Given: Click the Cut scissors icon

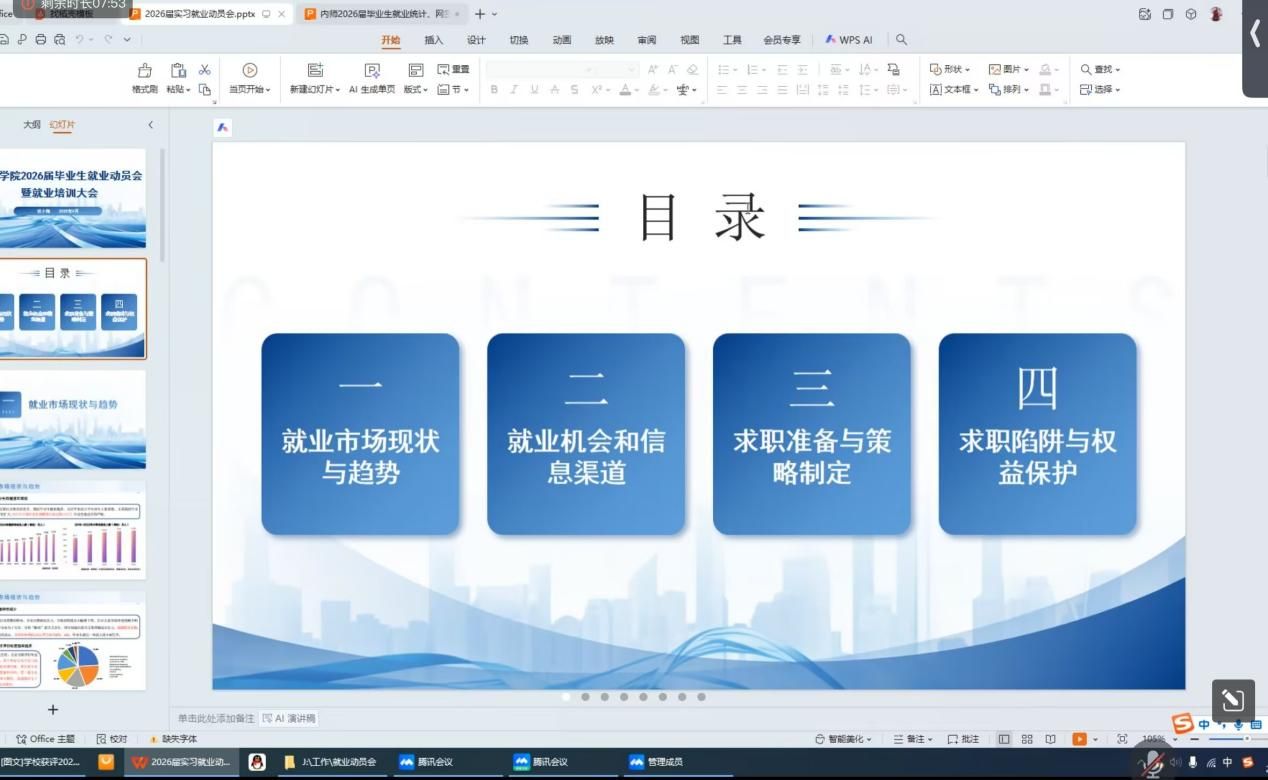Looking at the screenshot, I should [205, 70].
